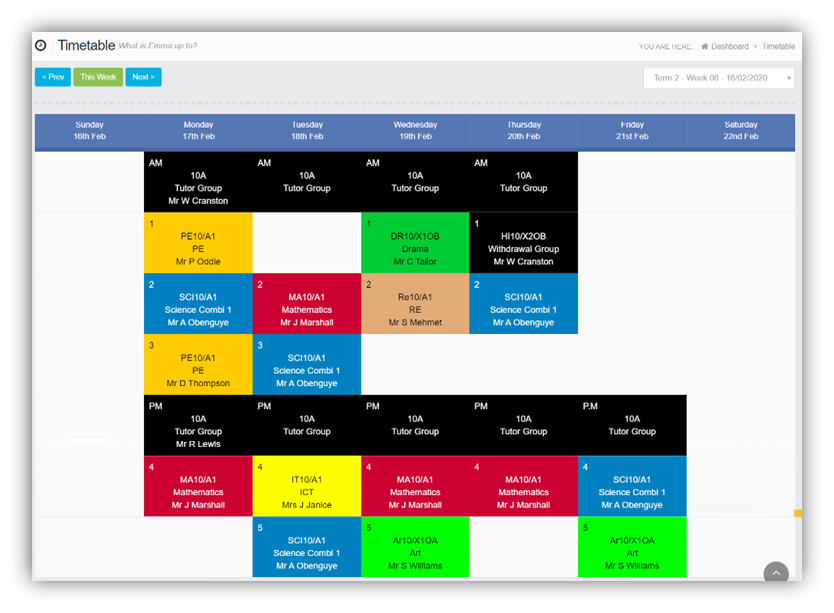Open the Dashboard breadcrumb link
The width and height of the screenshot is (834, 613).
click(x=729, y=46)
